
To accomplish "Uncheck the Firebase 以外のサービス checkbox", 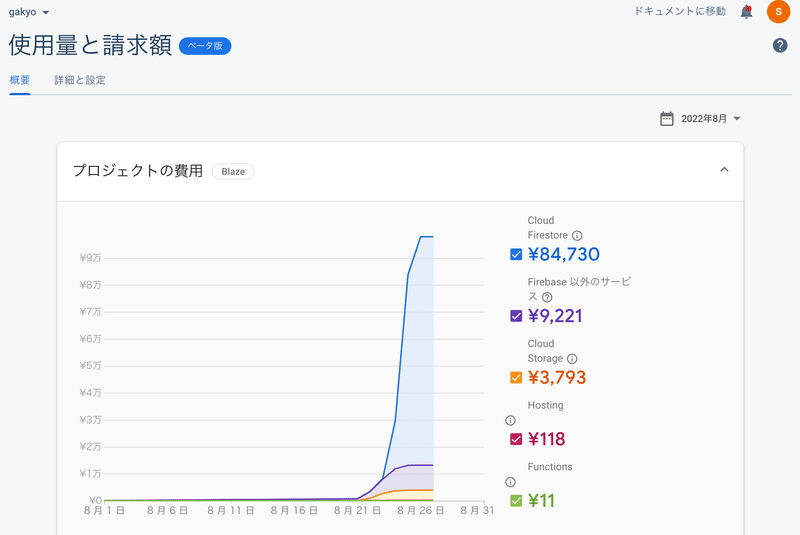I will (x=516, y=316).
